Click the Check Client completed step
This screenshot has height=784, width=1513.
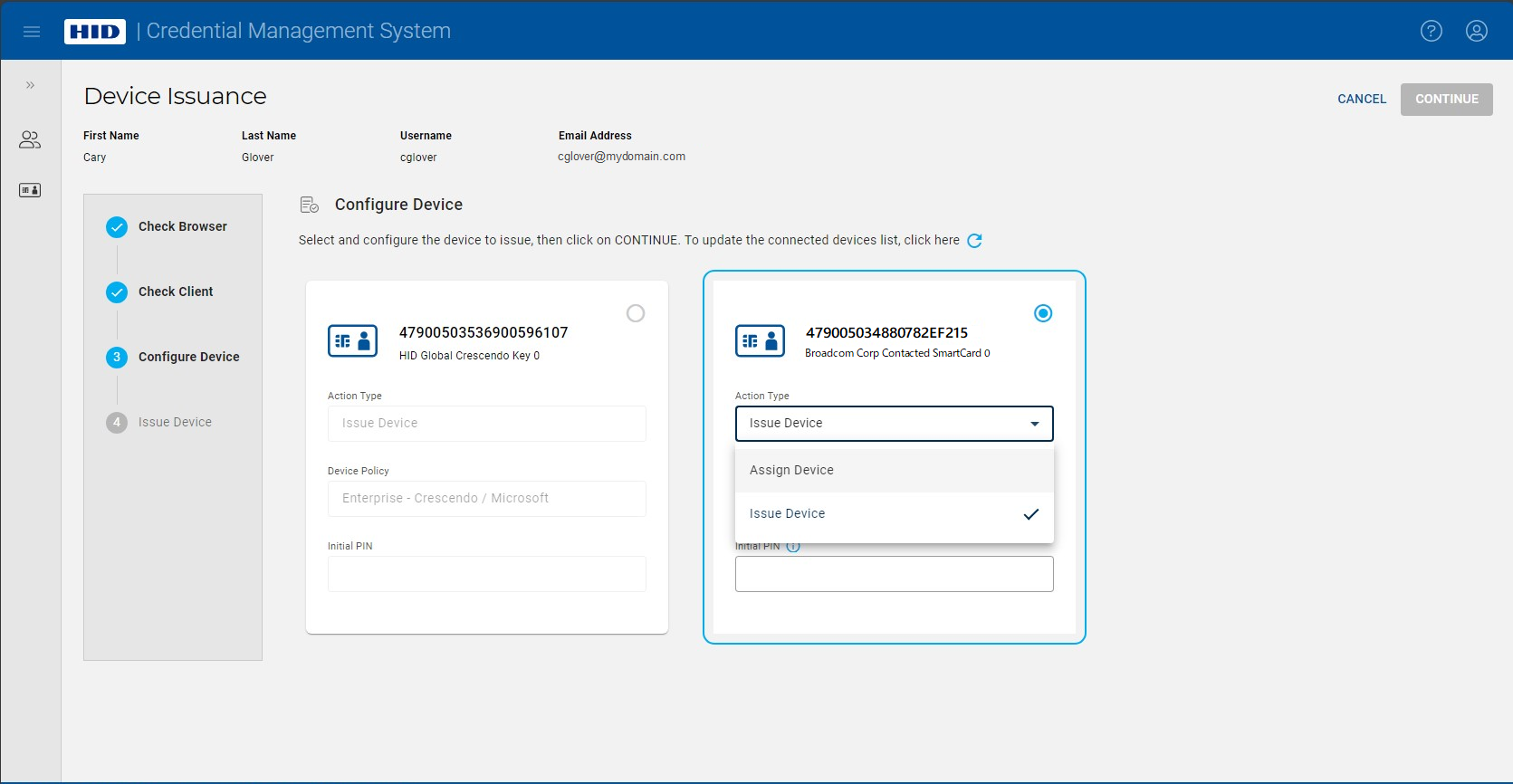coord(176,292)
